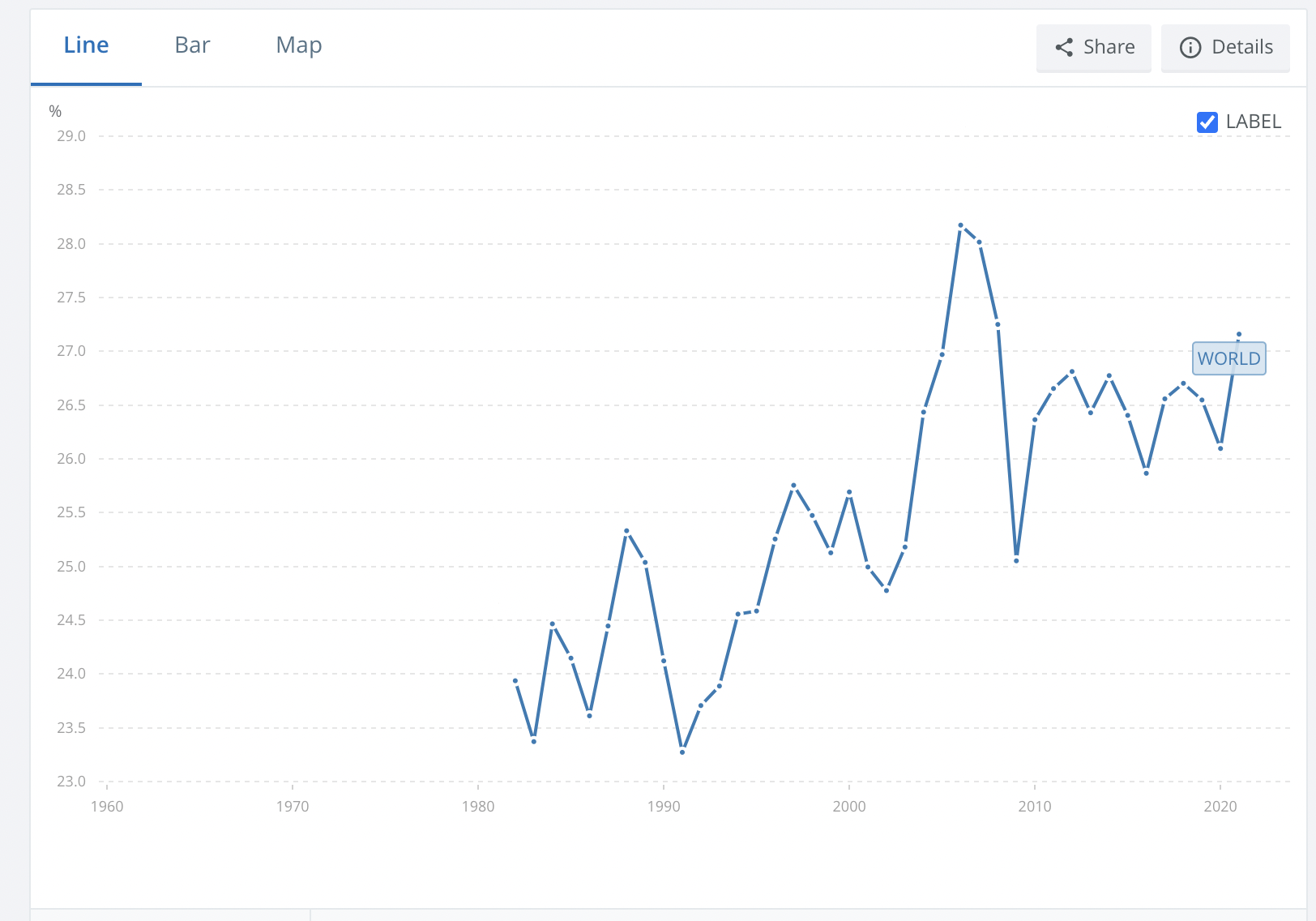Click the share icon in Share button

pos(1064,48)
